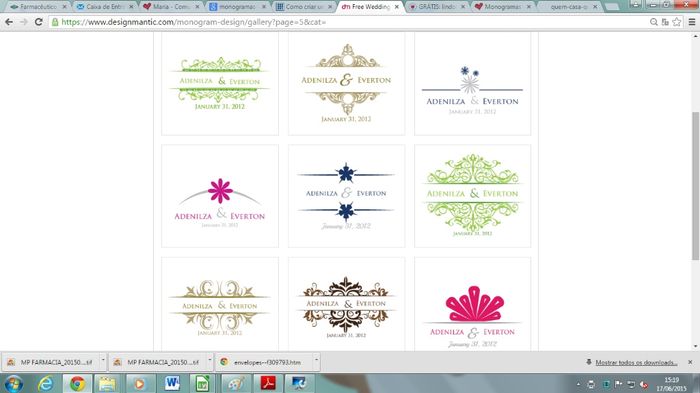700x393 pixels.
Task: Select the green ornate banner monogram
Action: 220,83
